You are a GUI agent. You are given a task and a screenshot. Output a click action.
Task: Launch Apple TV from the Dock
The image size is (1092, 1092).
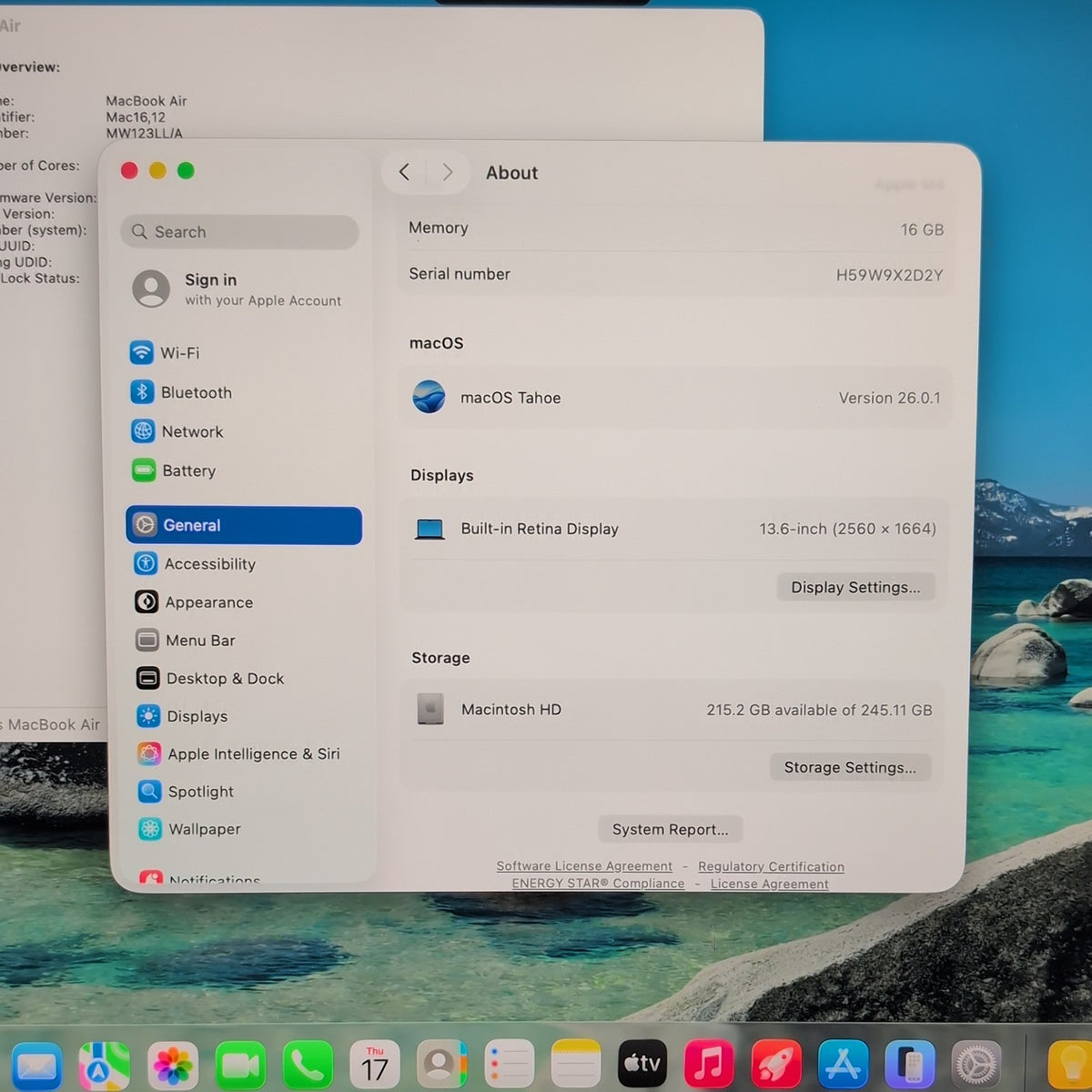(x=642, y=1064)
